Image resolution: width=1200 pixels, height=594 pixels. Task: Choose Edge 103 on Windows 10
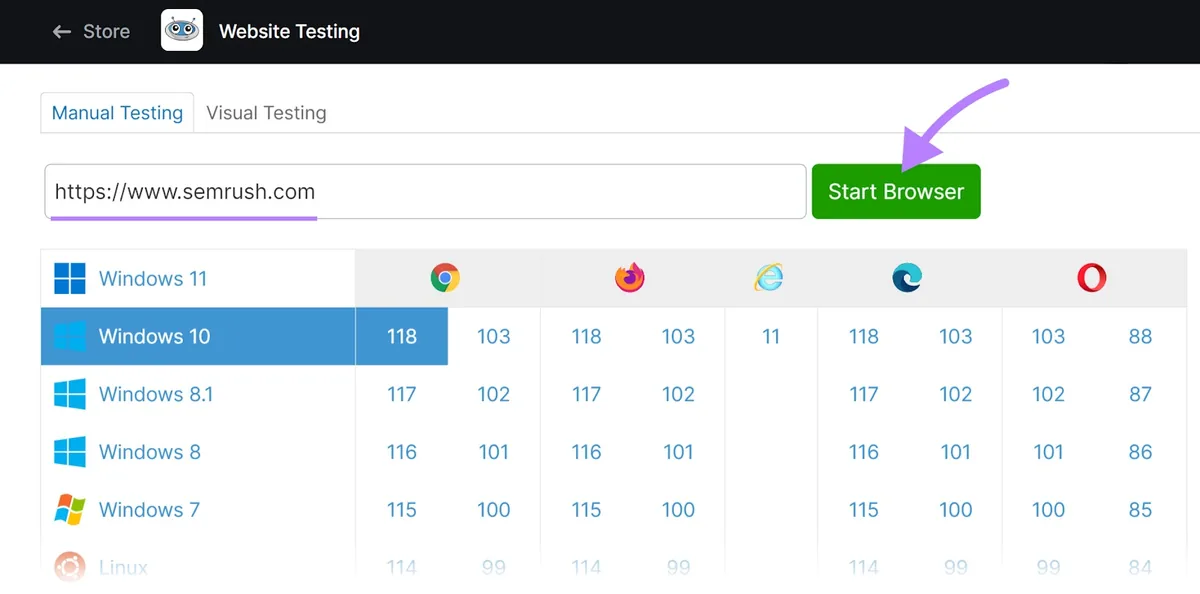click(956, 336)
